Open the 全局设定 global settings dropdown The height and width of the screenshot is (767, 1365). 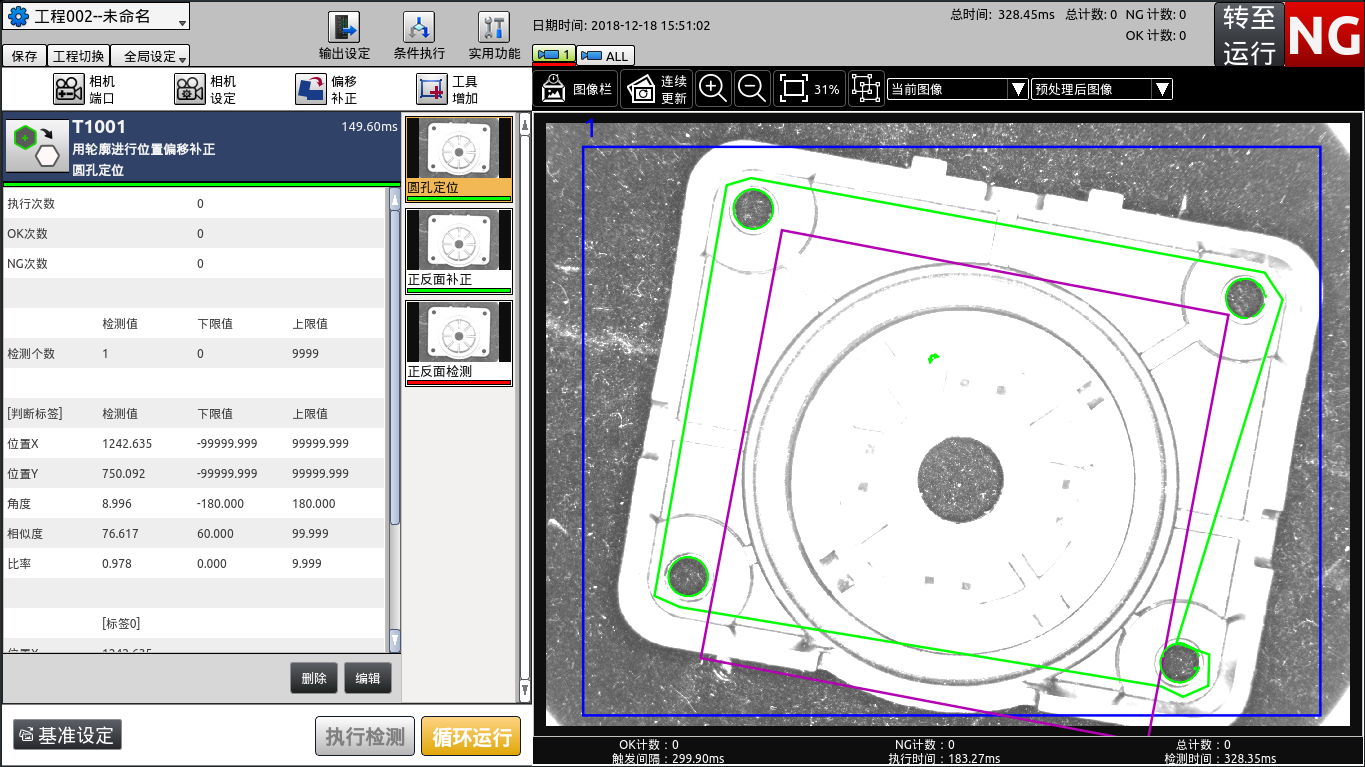(150, 56)
